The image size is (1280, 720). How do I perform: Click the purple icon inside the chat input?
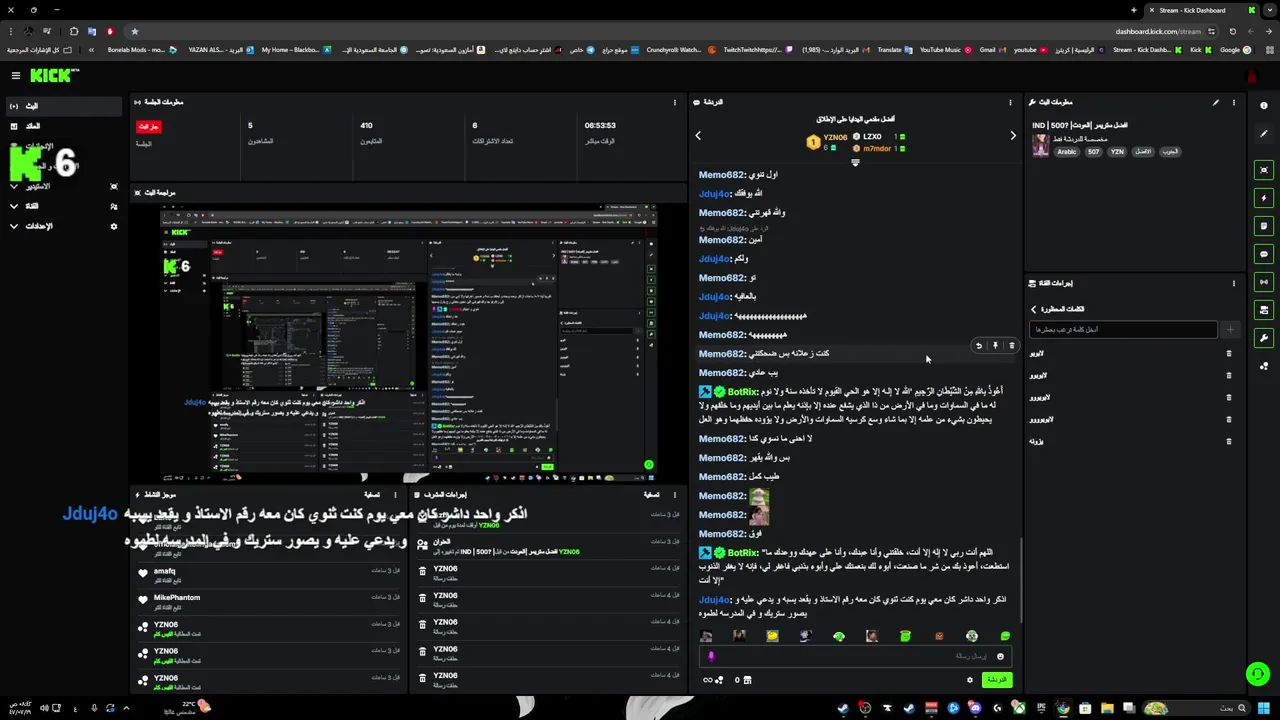(711, 657)
